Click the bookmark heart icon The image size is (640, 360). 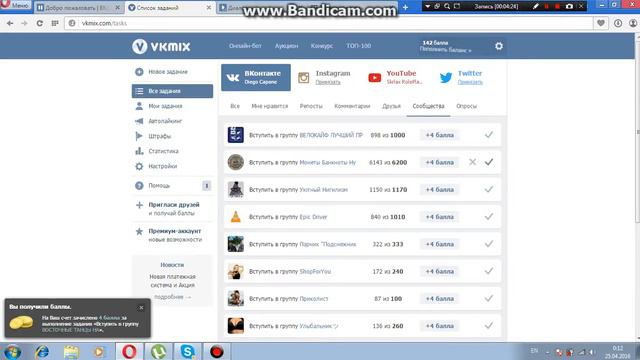pyautogui.click(x=600, y=23)
